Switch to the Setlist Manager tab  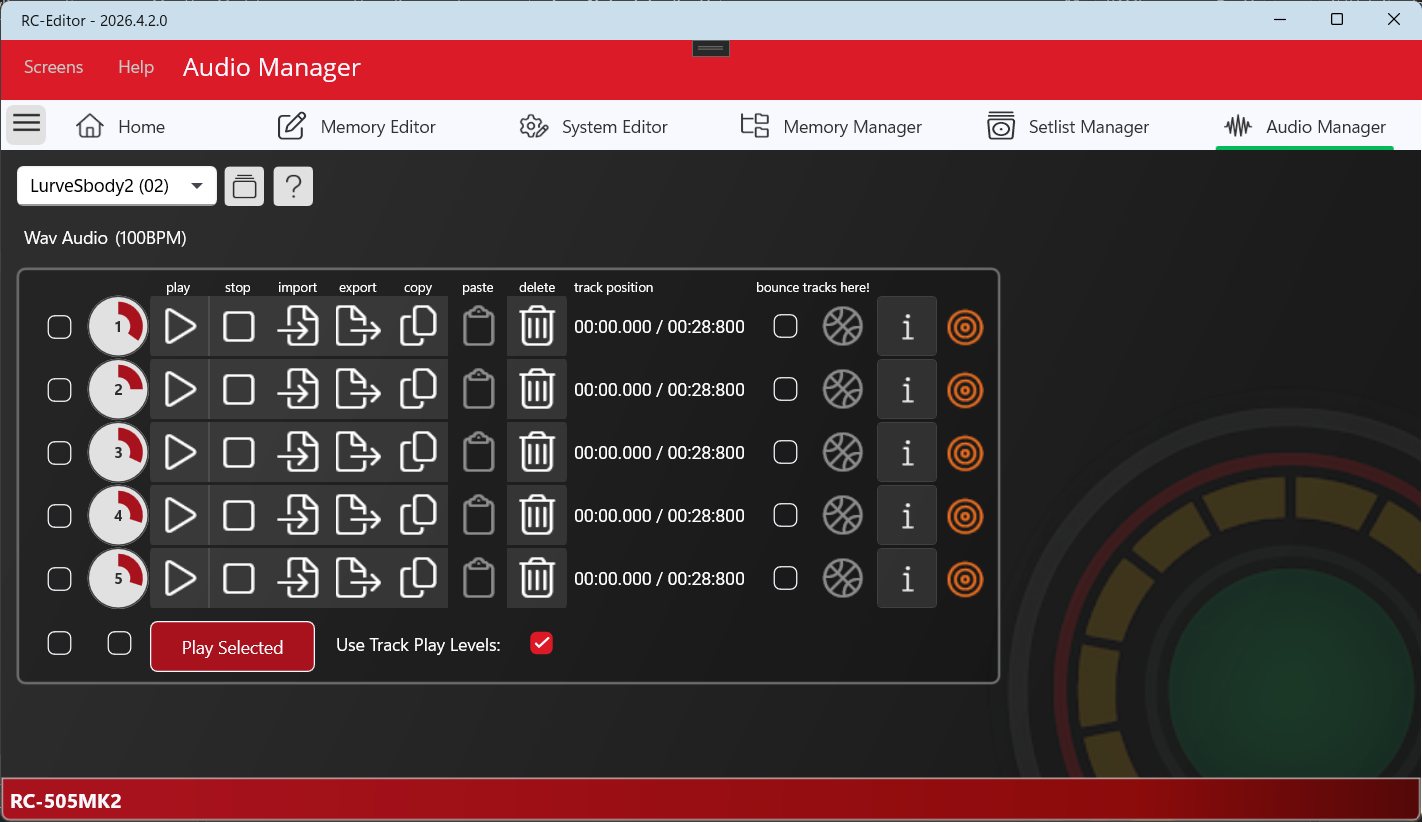click(1068, 126)
